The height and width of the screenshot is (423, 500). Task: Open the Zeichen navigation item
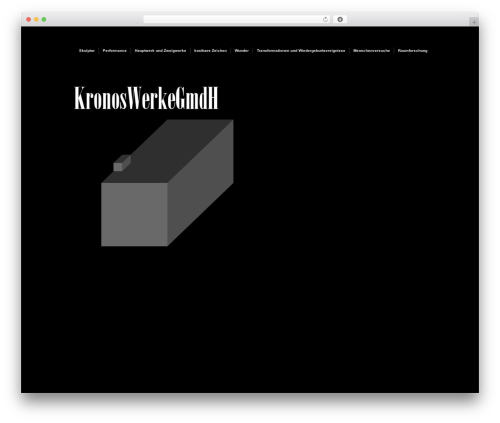[210, 51]
